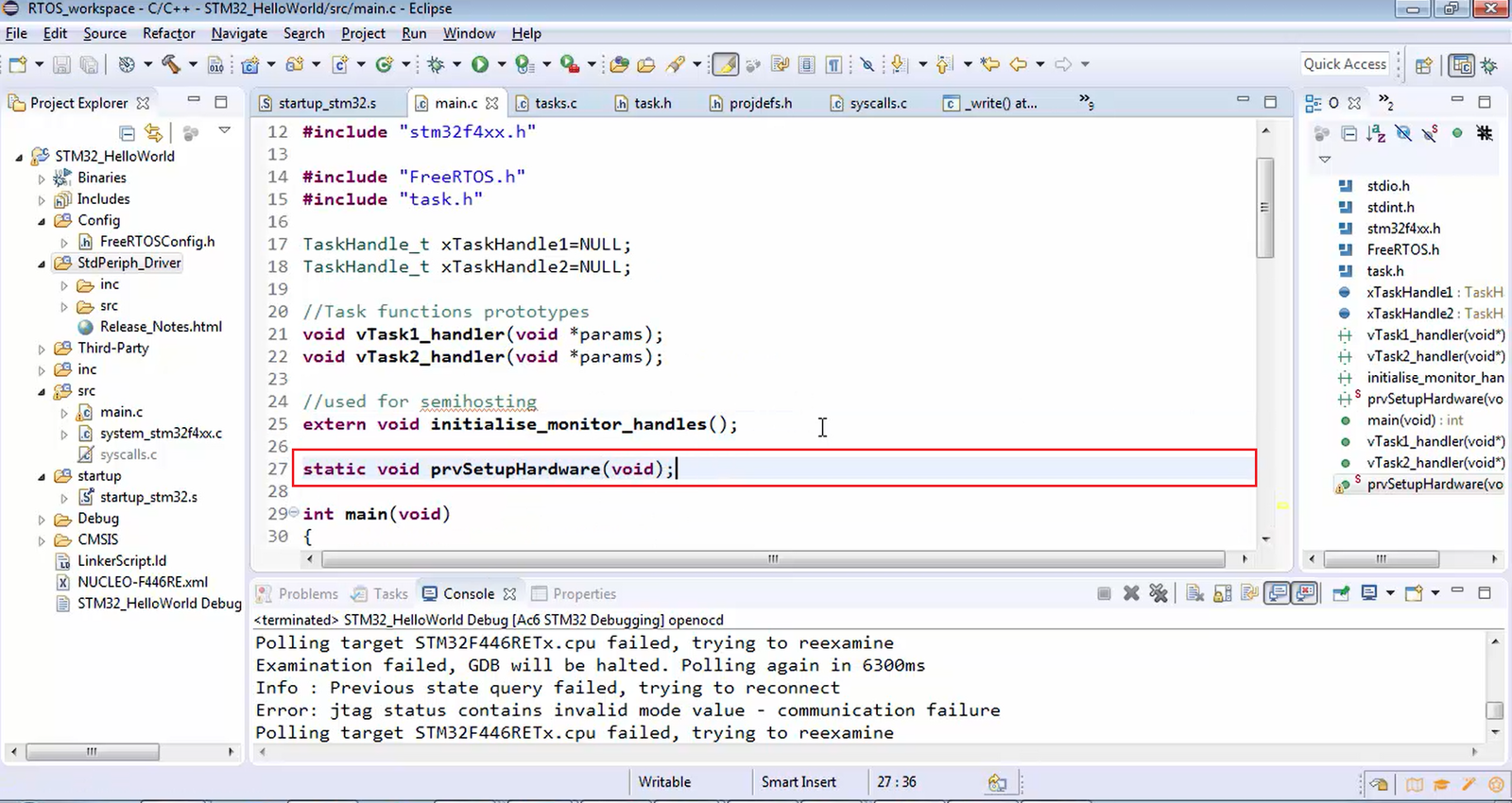The height and width of the screenshot is (803, 1512).
Task: Open the Refactor menu
Action: point(169,33)
